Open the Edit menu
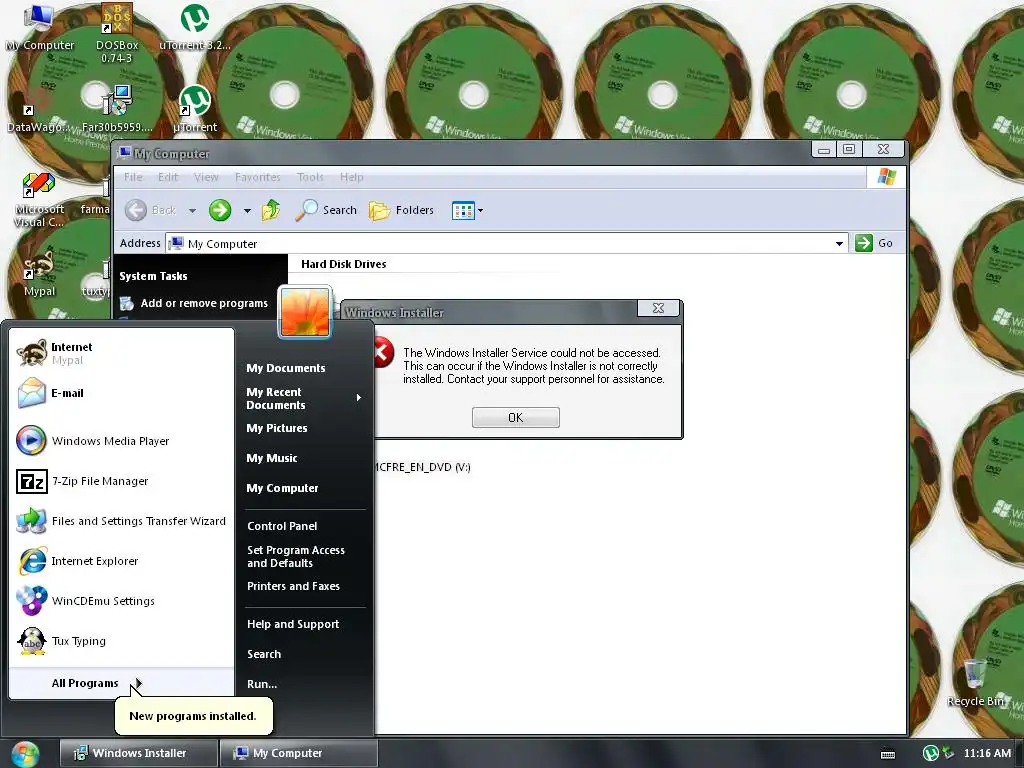The image size is (1024, 768). [x=168, y=177]
